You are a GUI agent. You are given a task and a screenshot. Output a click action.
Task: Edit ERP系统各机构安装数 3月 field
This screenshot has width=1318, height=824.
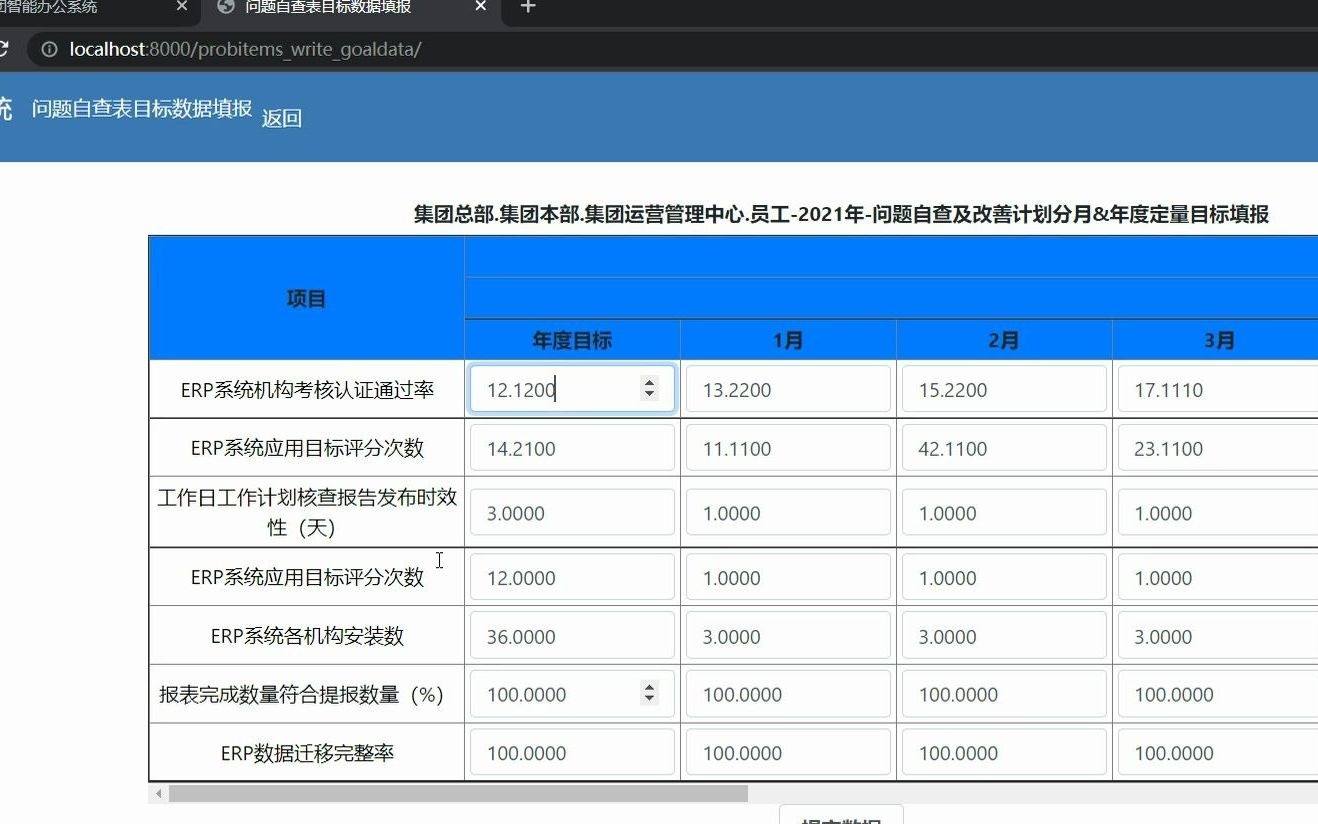[x=1218, y=636]
